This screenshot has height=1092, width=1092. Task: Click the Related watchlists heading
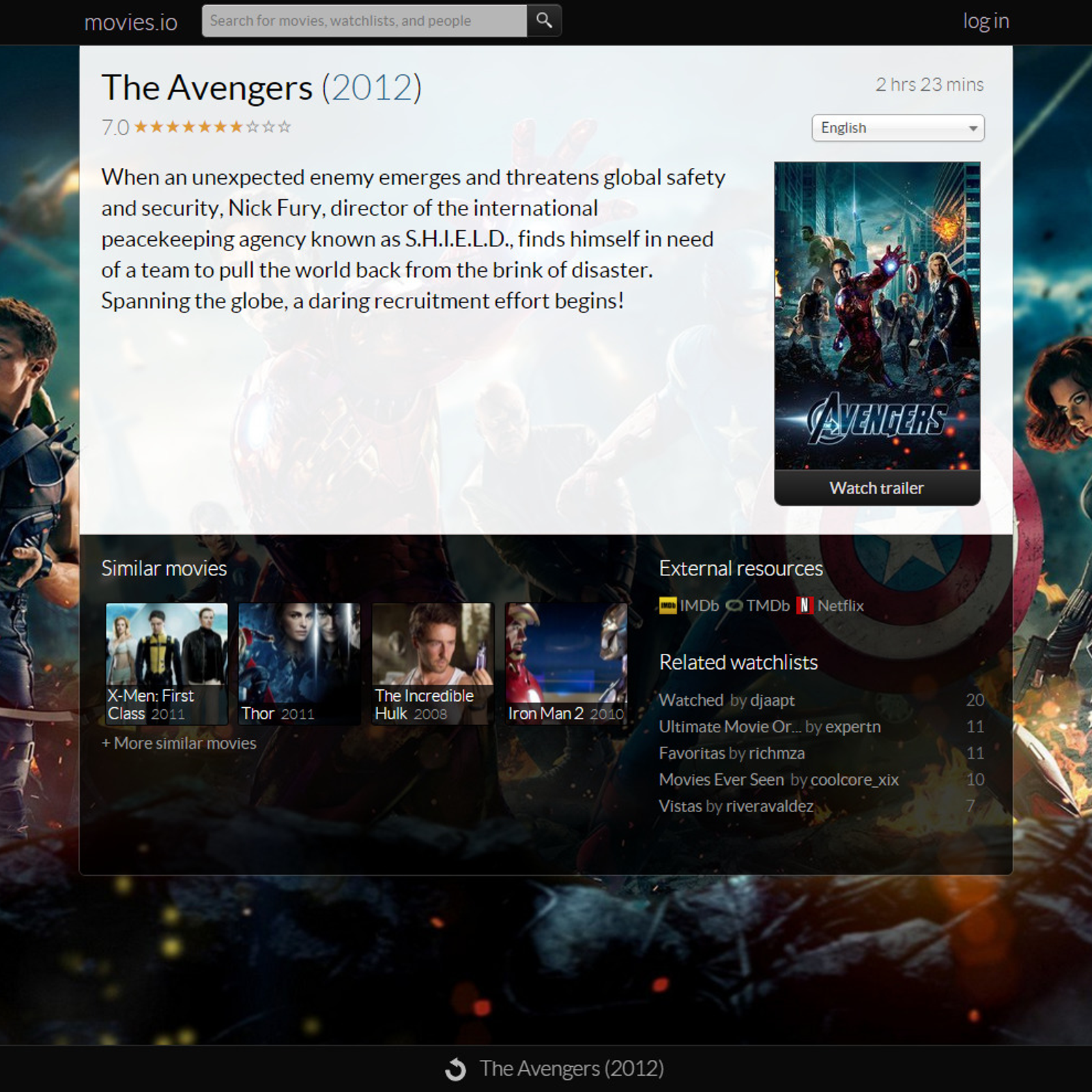point(738,663)
